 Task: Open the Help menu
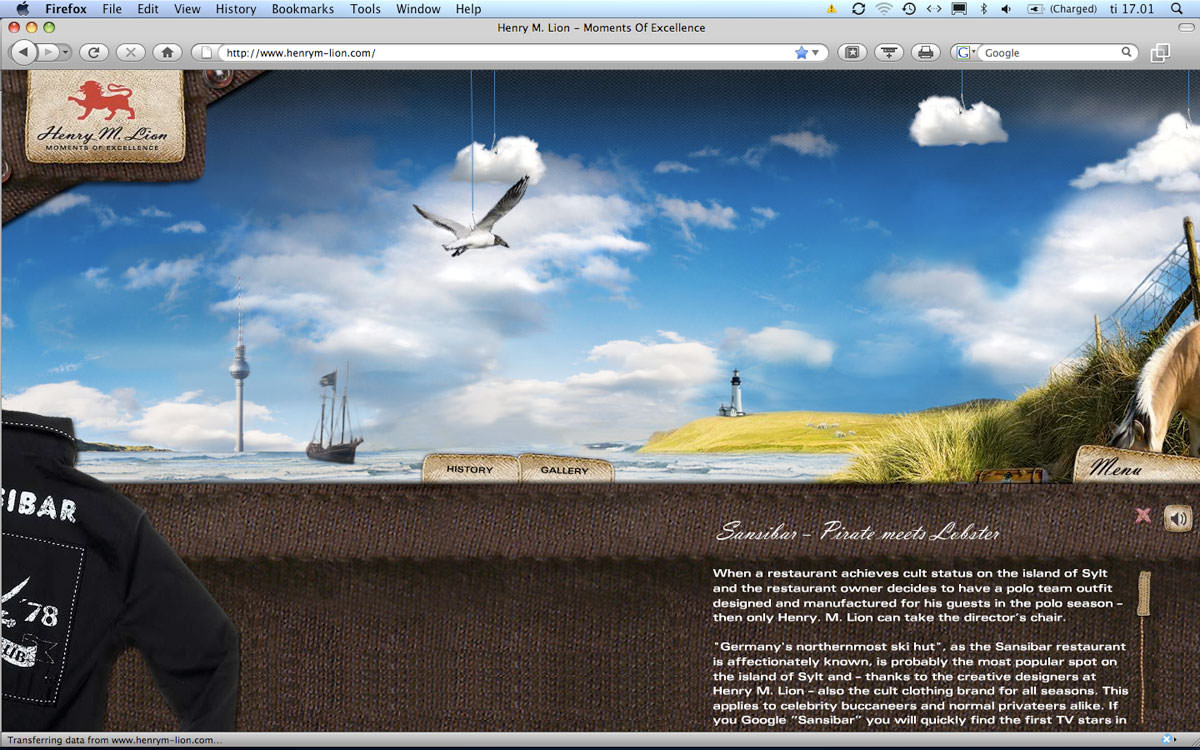click(x=468, y=9)
